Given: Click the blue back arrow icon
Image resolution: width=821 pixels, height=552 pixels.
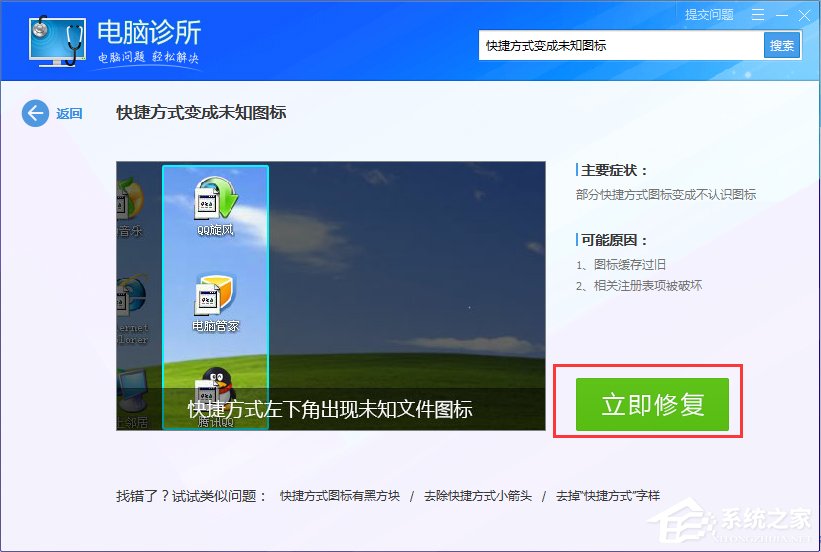Looking at the screenshot, I should tap(35, 113).
